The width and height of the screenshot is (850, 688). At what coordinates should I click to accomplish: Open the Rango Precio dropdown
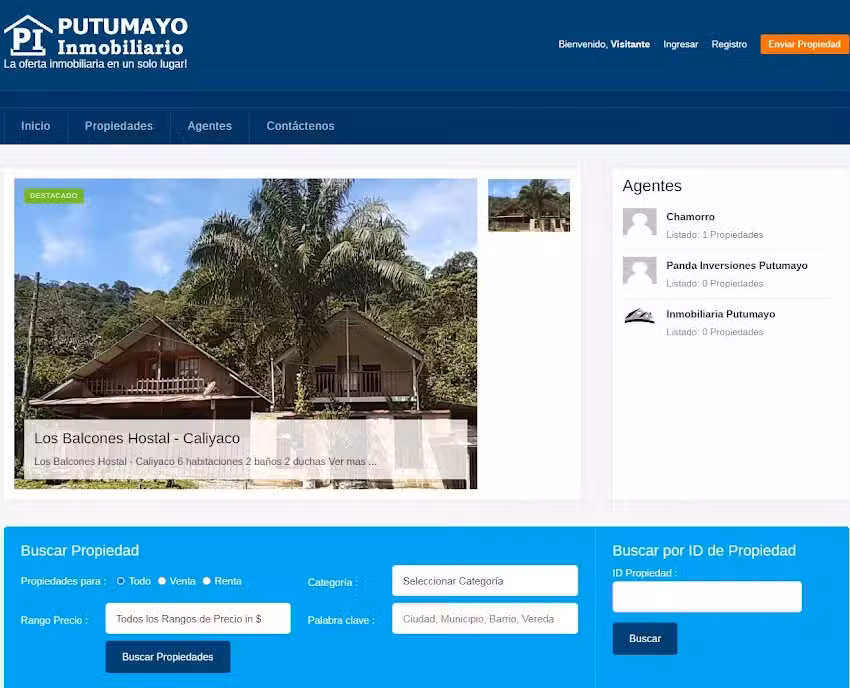tap(197, 618)
